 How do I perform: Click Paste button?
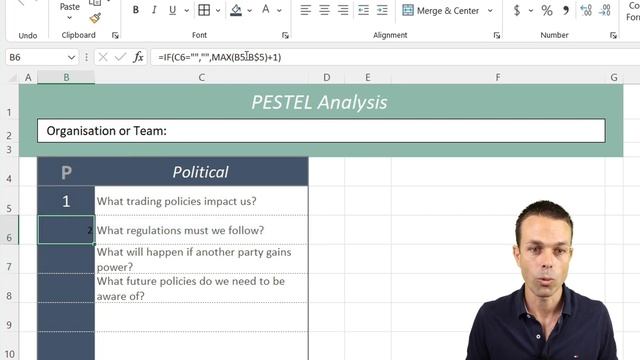[x=70, y=7]
